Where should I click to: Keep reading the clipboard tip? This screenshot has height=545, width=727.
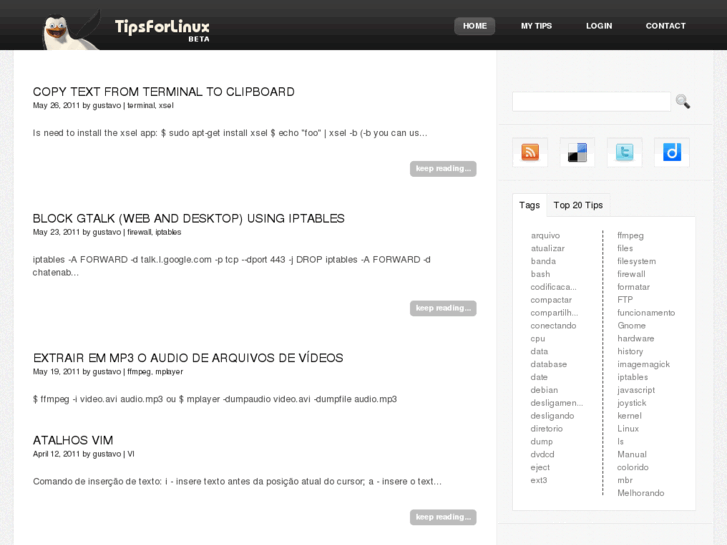tap(443, 169)
